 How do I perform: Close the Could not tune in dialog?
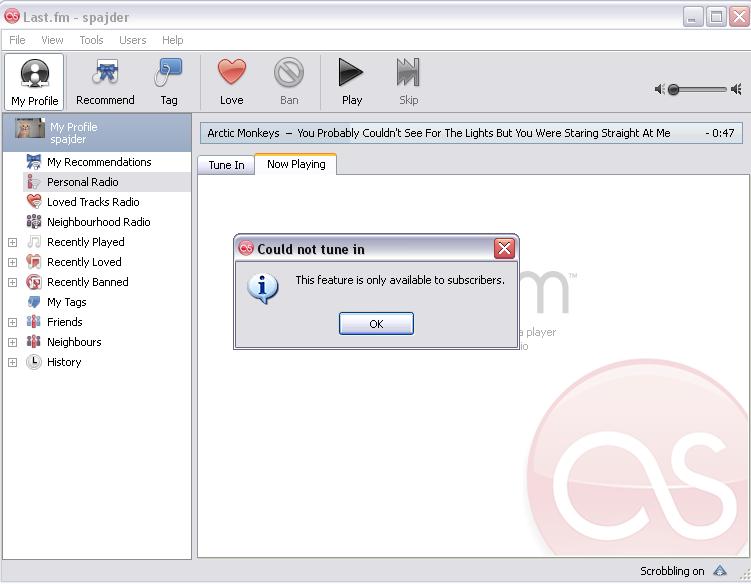(x=504, y=248)
